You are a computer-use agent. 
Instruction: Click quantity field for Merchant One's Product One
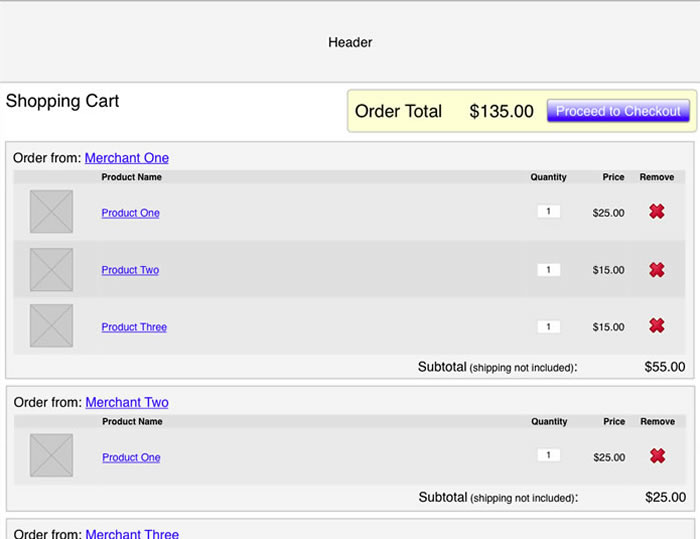click(549, 211)
